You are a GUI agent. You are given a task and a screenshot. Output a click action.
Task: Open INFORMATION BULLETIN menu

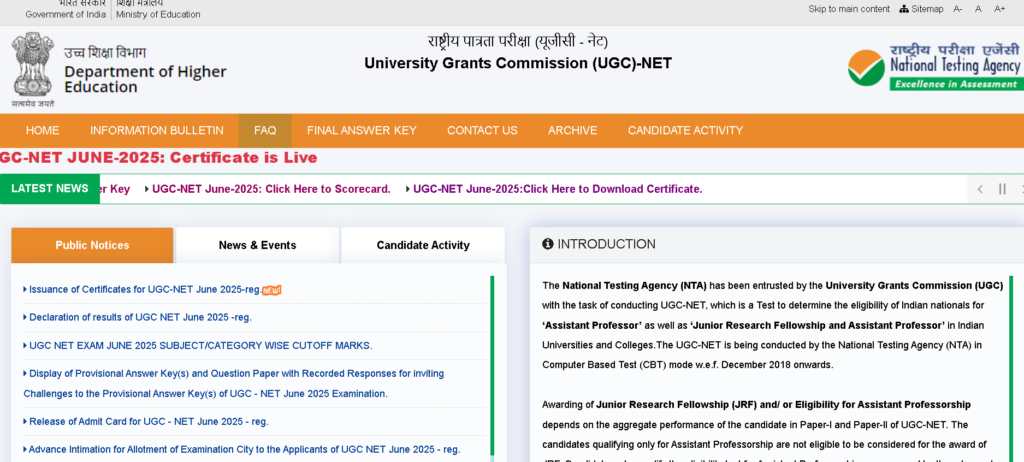pyautogui.click(x=157, y=131)
